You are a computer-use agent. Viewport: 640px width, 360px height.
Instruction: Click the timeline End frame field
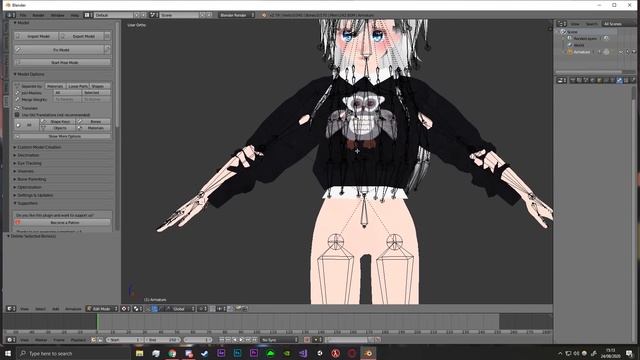click(162, 340)
